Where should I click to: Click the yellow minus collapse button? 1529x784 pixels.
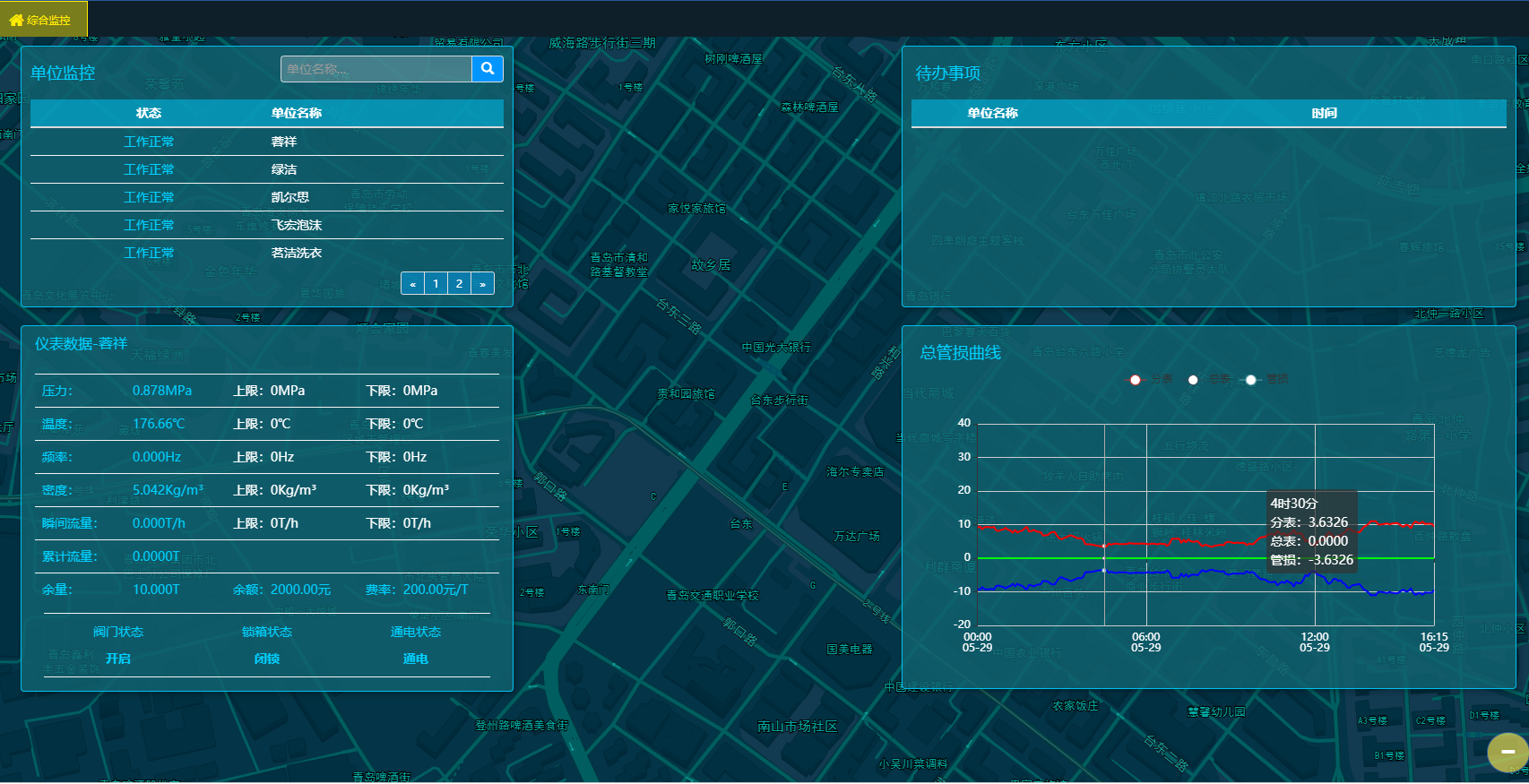point(1507,752)
